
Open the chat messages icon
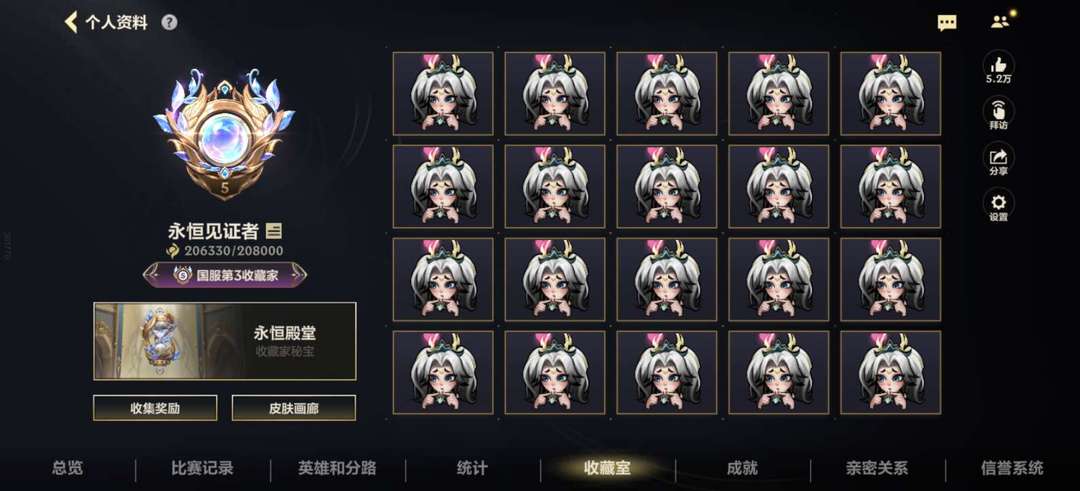tap(947, 23)
